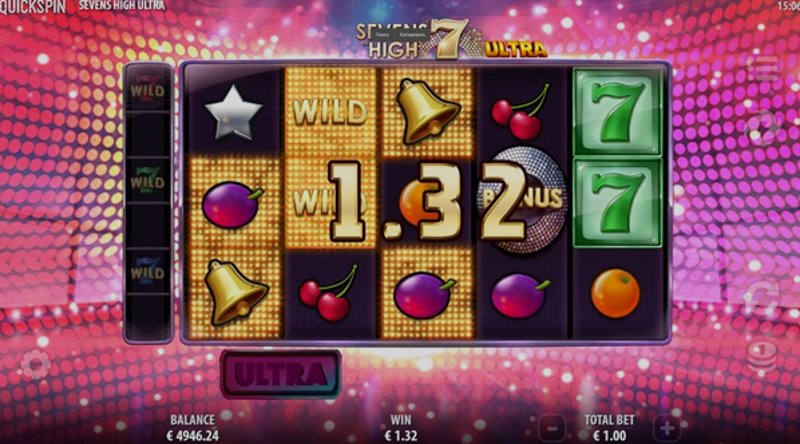The height and width of the screenshot is (444, 800).
Task: Click the autoplay circular icon
Action: click(x=763, y=128)
